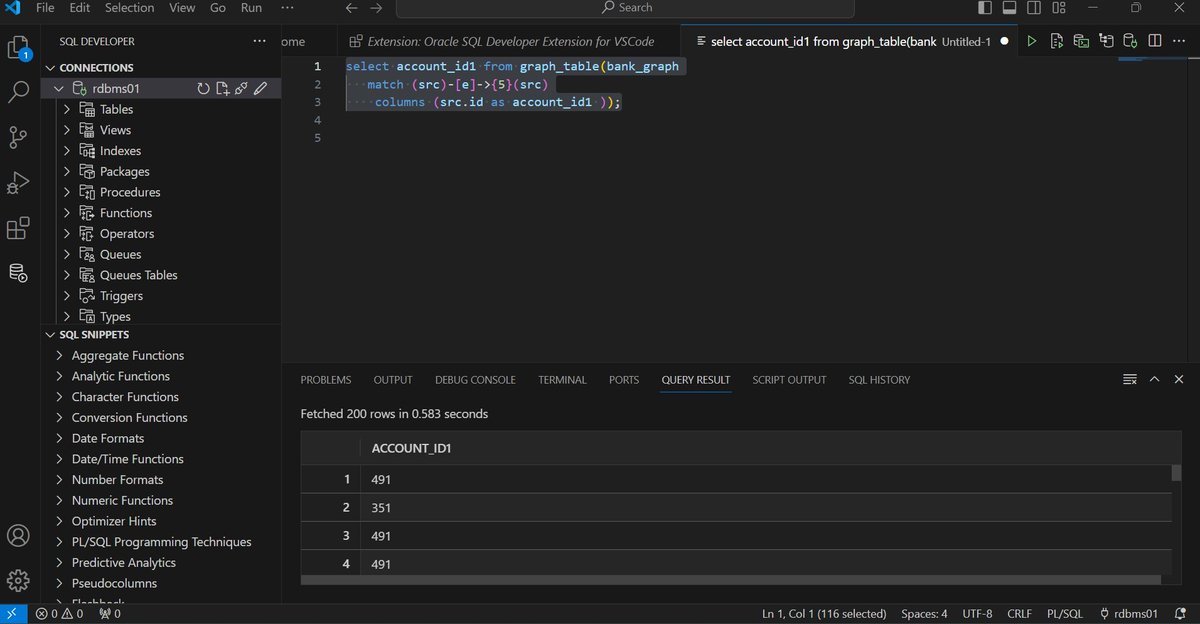This screenshot has height=624, width=1200.
Task: Expand the Tables node
Action: click(67, 109)
